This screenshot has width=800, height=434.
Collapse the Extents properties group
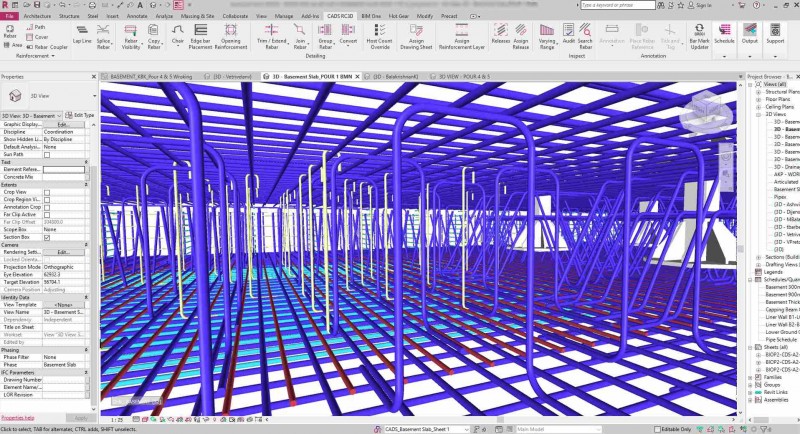86,185
